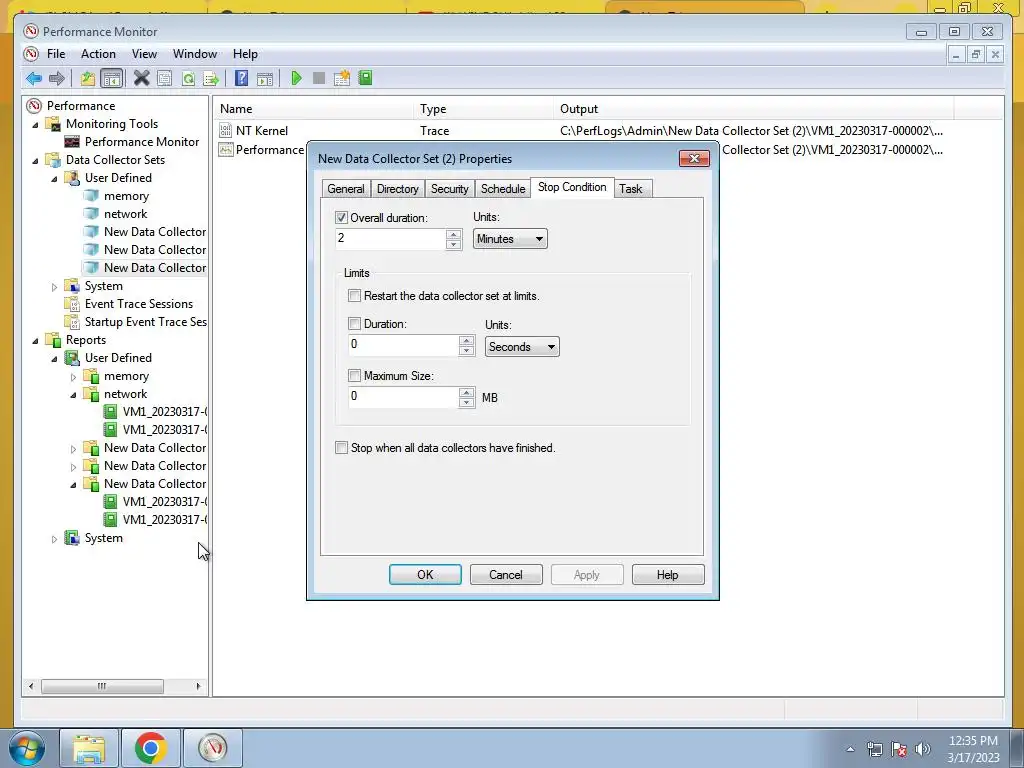Click the Back arrow toolbar icon

click(x=34, y=79)
